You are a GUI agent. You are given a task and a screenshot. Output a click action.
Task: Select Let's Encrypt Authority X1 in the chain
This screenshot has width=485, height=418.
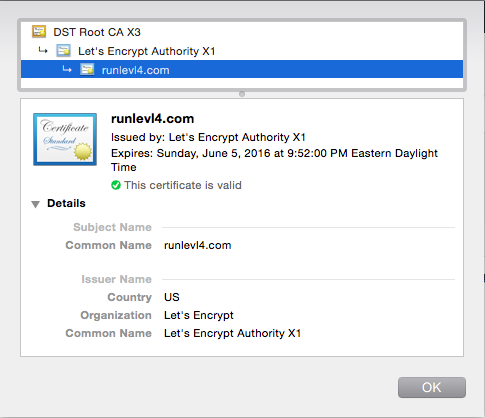(x=147, y=51)
